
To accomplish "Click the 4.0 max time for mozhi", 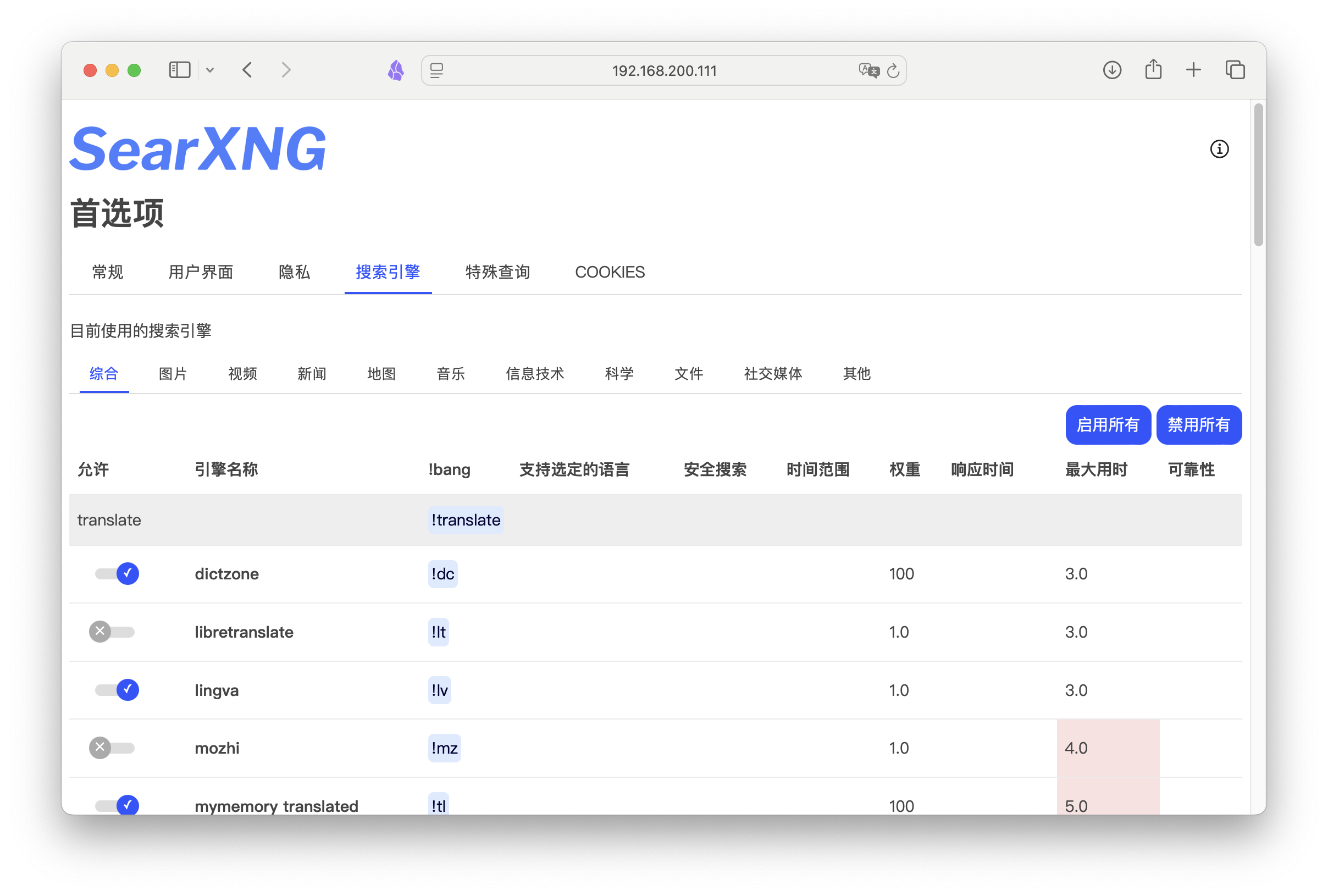I will (x=1076, y=748).
